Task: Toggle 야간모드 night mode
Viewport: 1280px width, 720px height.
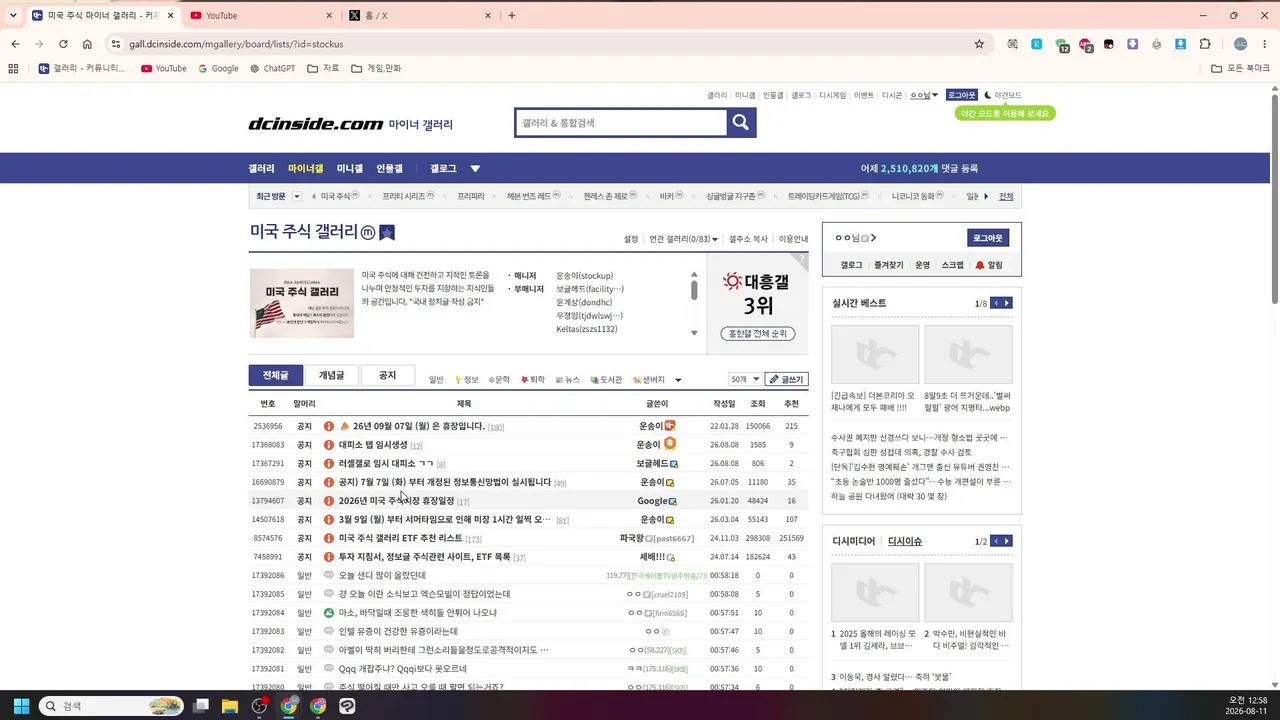Action: click(1003, 95)
